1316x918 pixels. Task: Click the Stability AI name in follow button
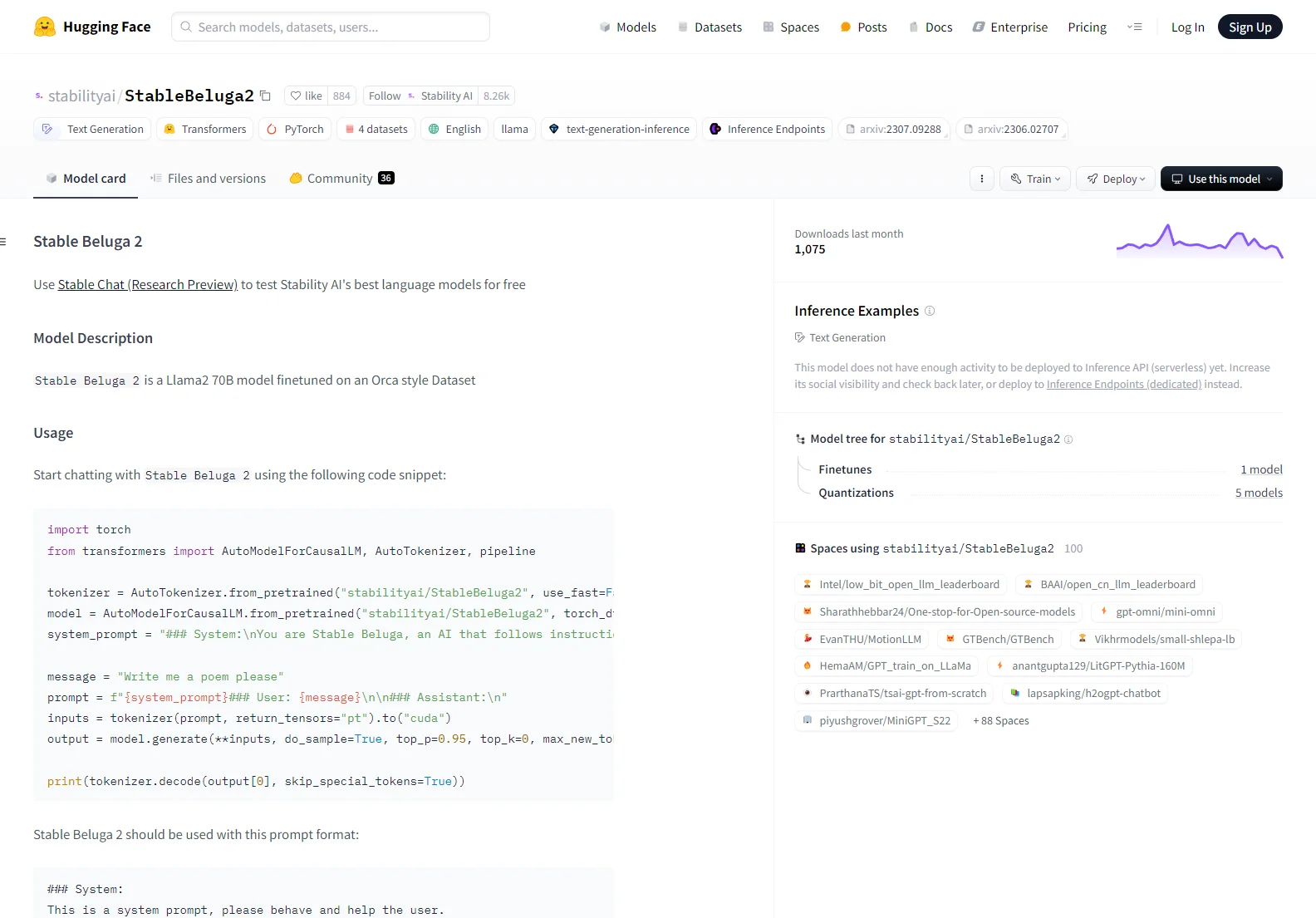[x=446, y=96]
